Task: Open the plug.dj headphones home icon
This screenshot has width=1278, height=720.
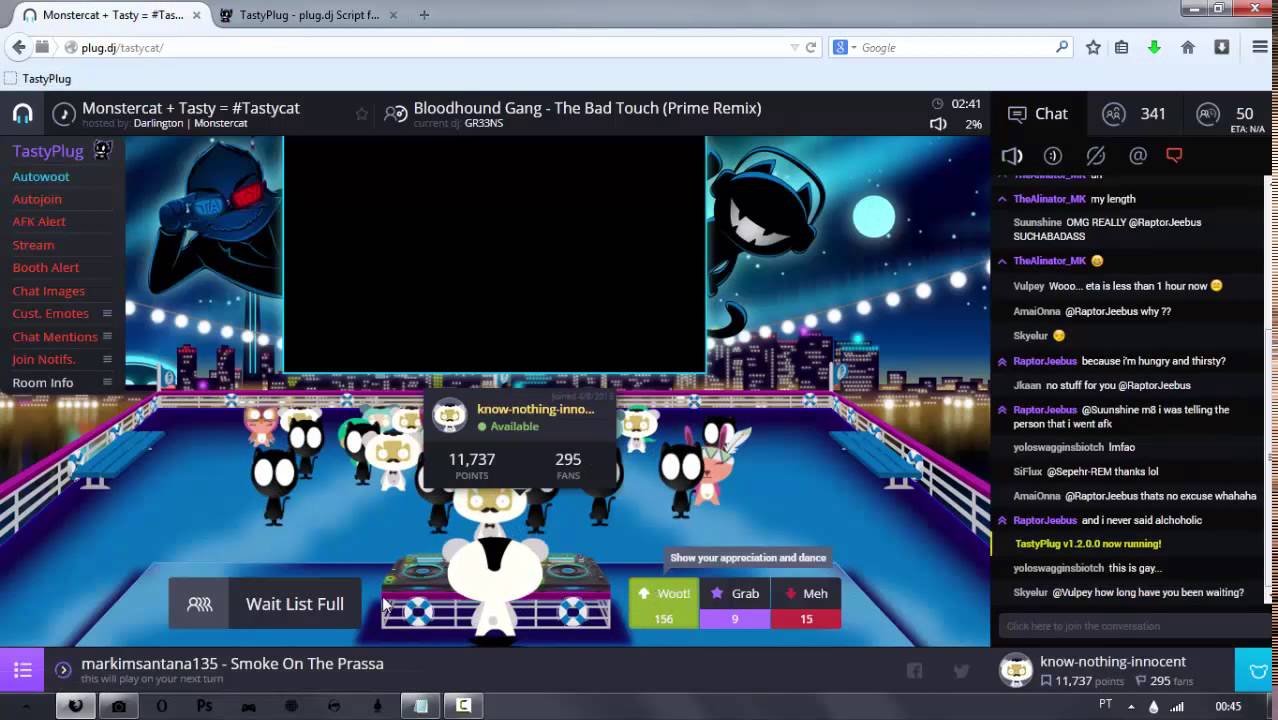Action: 22,114
